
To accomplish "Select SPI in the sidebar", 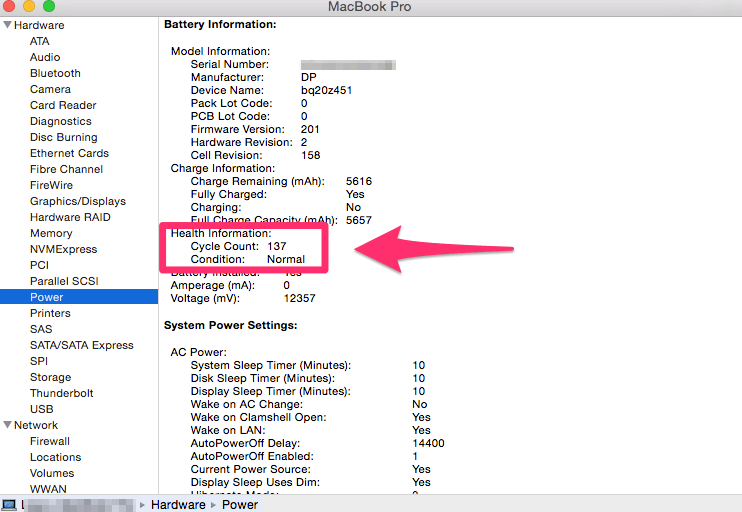I will [39, 361].
